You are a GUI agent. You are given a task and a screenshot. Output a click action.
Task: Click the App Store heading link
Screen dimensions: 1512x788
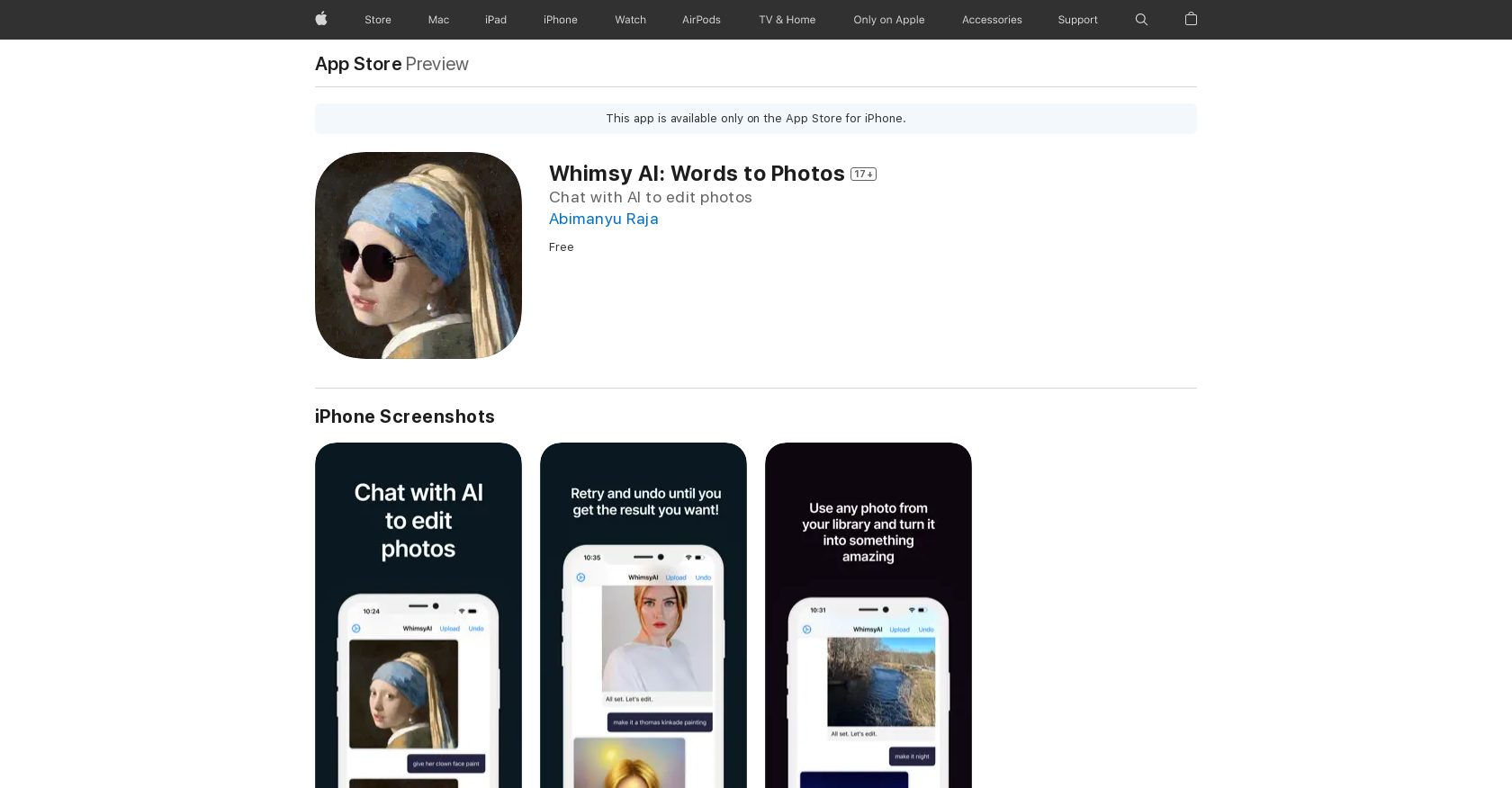(358, 64)
